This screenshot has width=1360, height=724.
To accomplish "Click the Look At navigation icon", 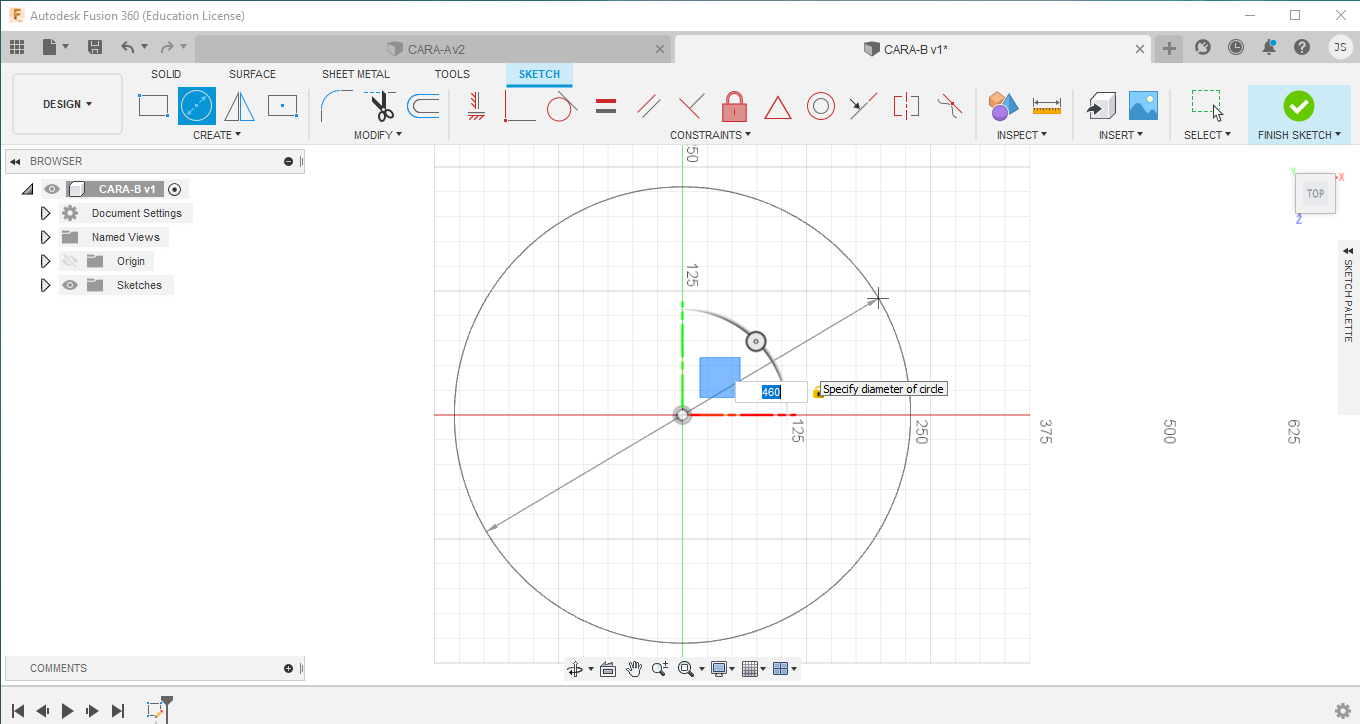I will (x=607, y=669).
